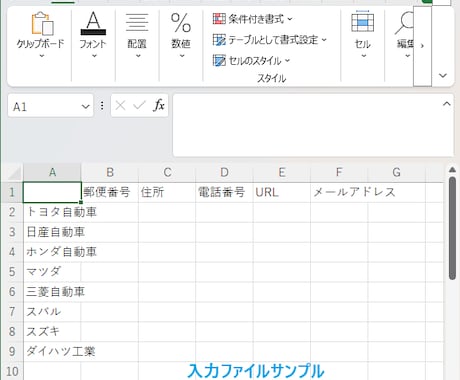Select cell containing トヨタ自動車
Viewport: 460px width, 380px height.
click(x=52, y=212)
